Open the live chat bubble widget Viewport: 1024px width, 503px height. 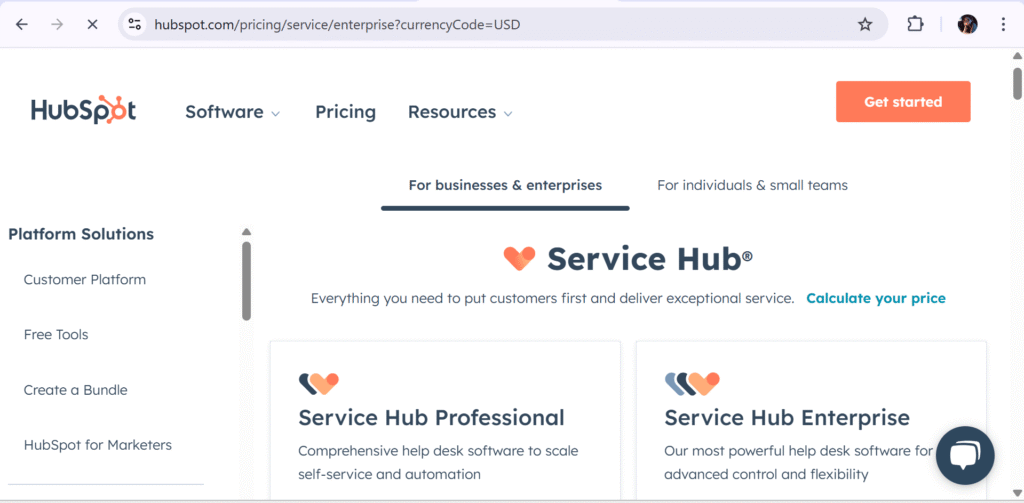point(965,456)
